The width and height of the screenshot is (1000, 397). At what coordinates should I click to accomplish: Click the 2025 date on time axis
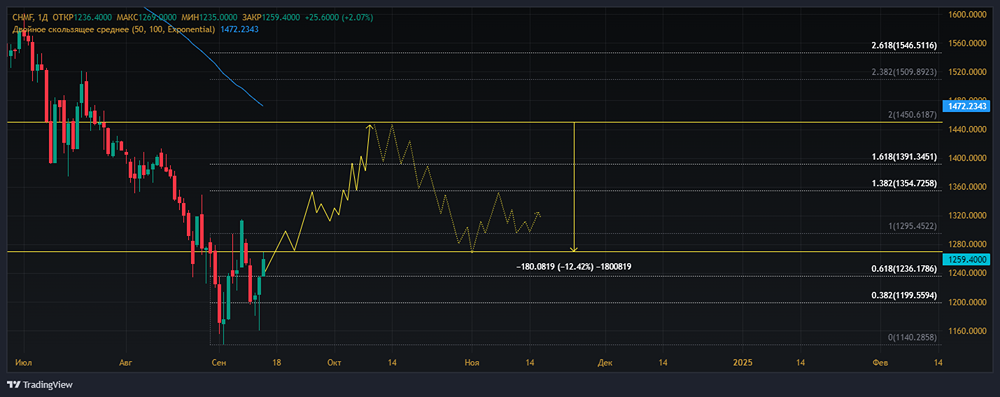(743, 363)
